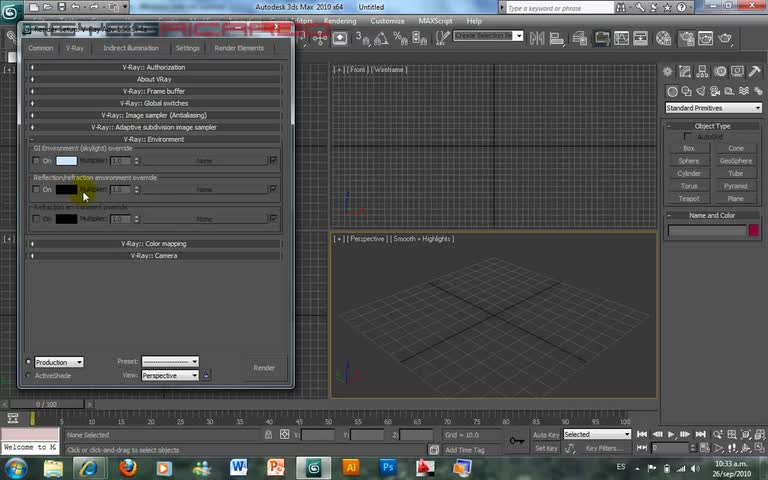Toggle Reflection environment map enable checkbox
Image resolution: width=768 pixels, height=480 pixels.
pos(273,189)
